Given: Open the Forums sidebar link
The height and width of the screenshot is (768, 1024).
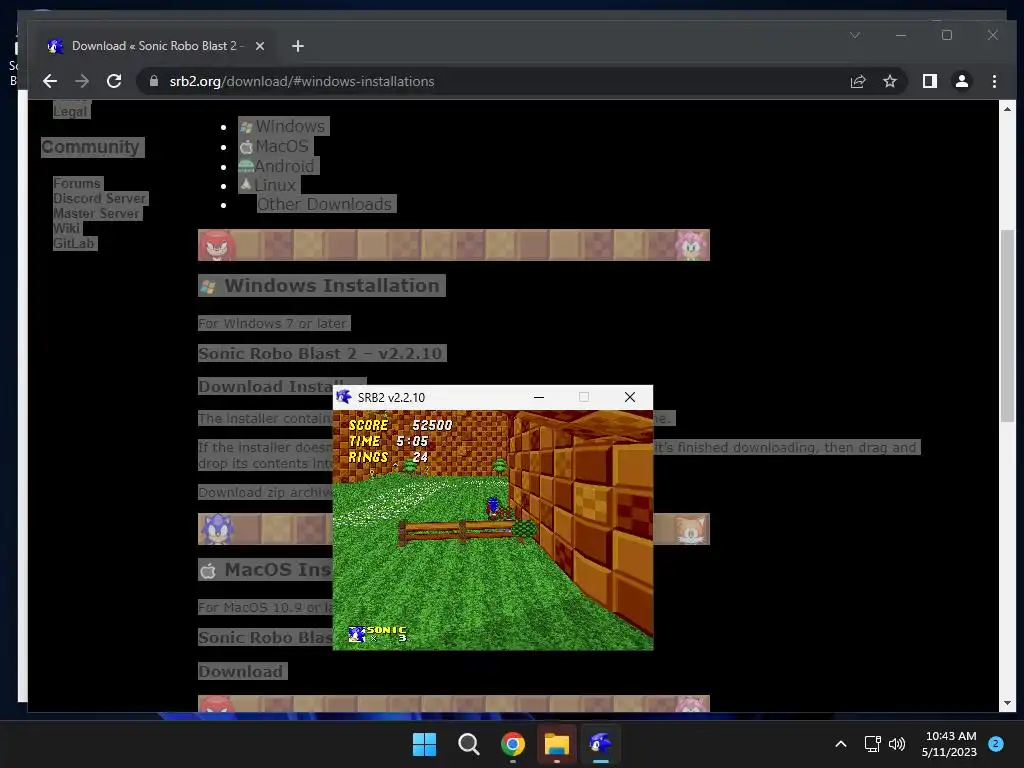Looking at the screenshot, I should (77, 184).
